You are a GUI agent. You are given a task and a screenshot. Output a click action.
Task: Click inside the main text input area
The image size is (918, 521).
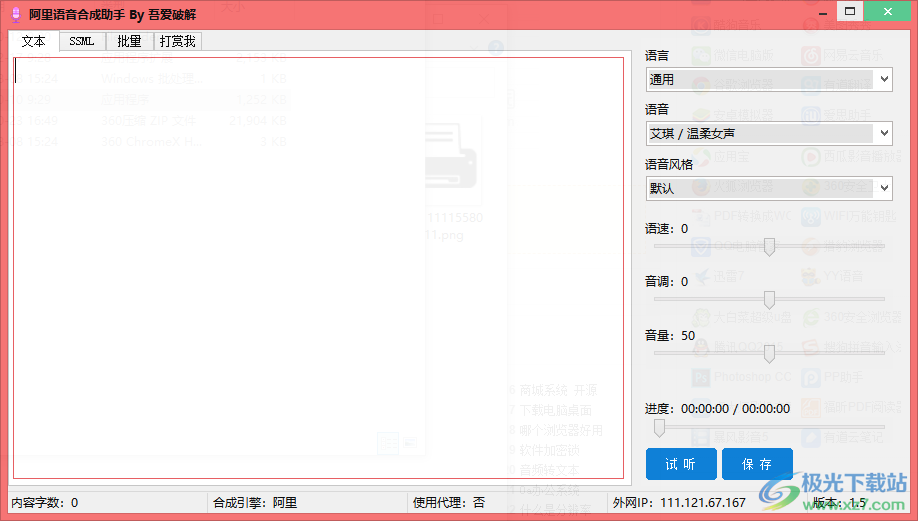click(x=318, y=268)
